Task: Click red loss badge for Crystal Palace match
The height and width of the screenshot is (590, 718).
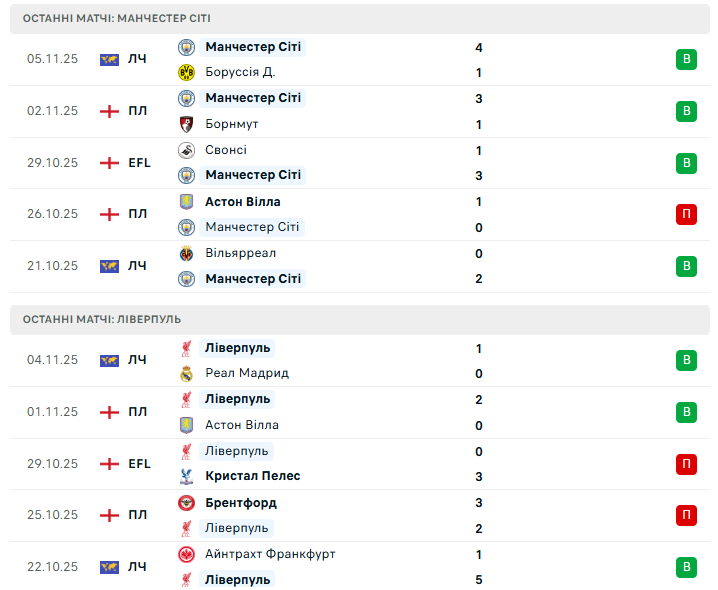Action: click(686, 464)
